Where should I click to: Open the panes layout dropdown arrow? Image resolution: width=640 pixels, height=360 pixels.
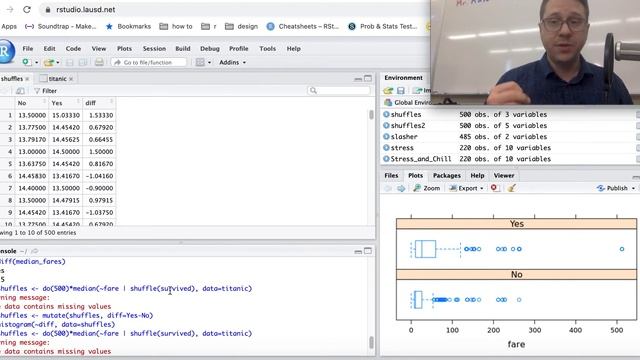coord(209,62)
